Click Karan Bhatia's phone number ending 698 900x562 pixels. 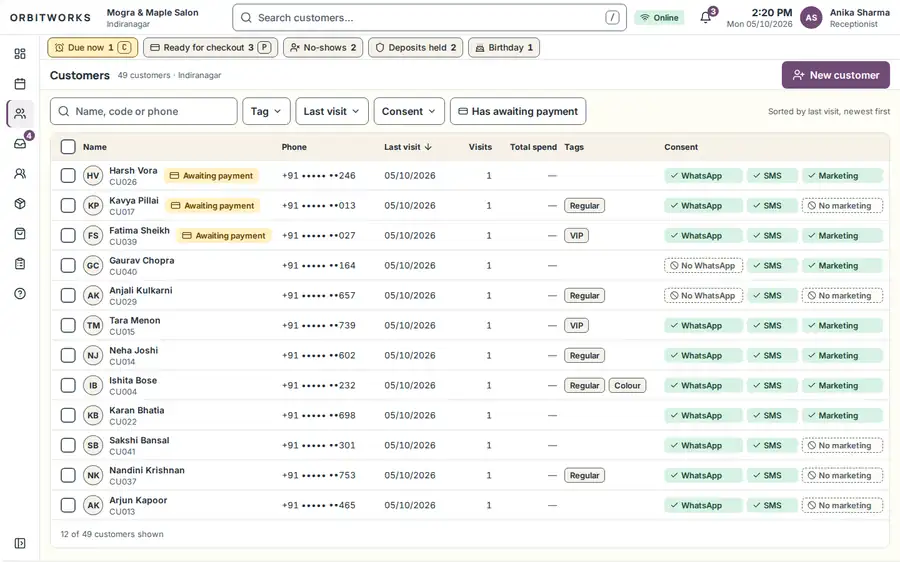(x=319, y=415)
